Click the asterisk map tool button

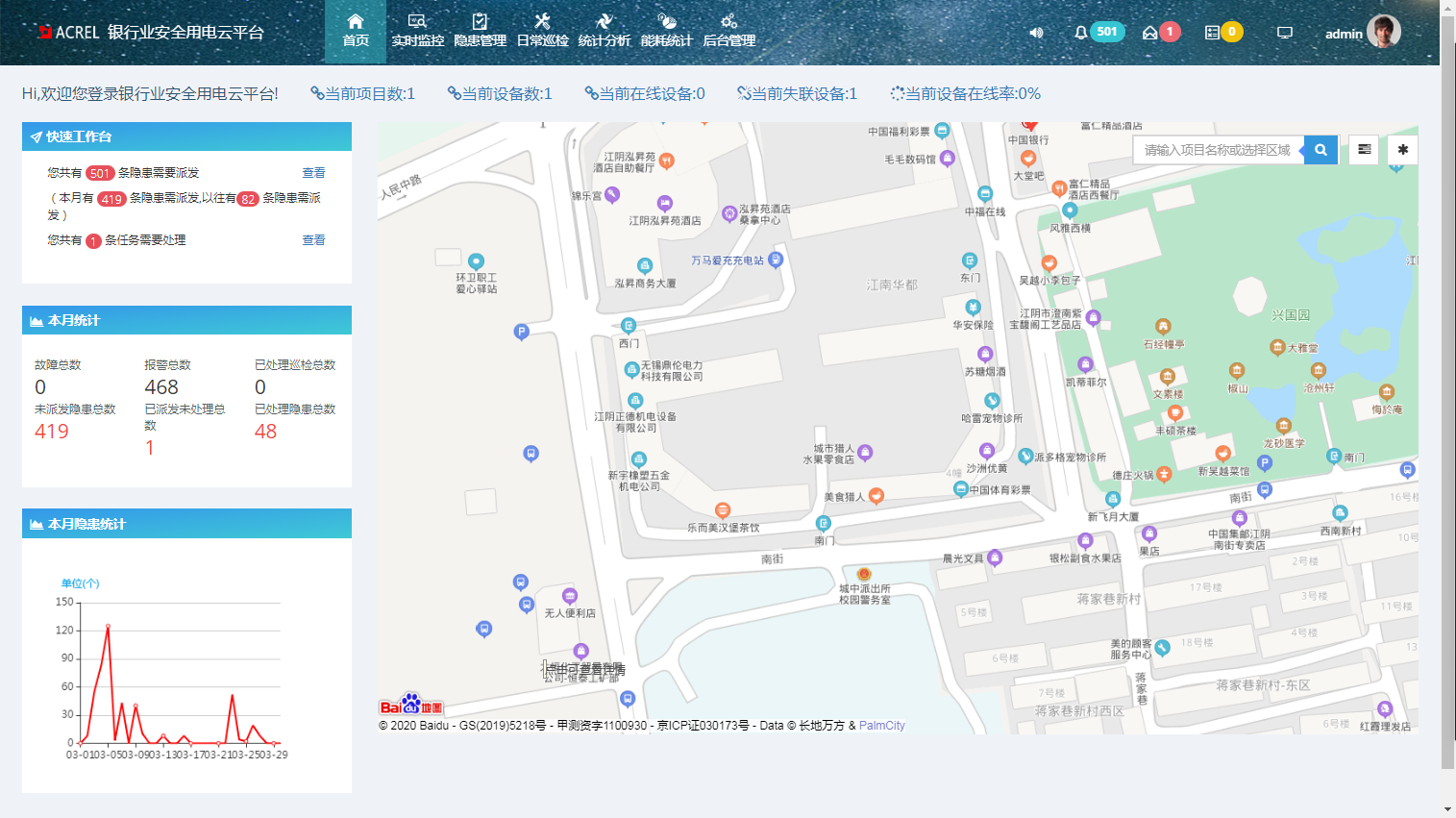tap(1402, 150)
